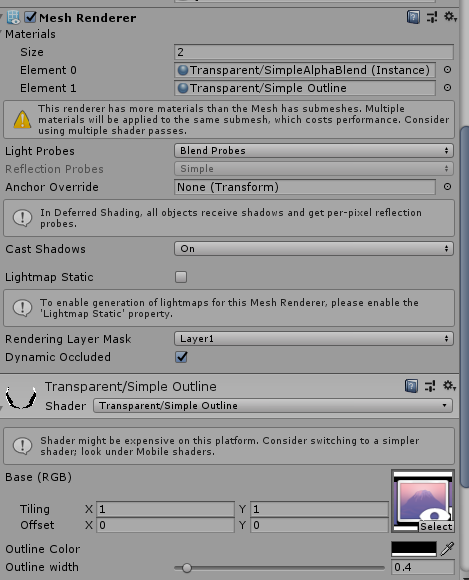Click Tiling X value field
This screenshot has height=580, width=469.
(x=165, y=509)
